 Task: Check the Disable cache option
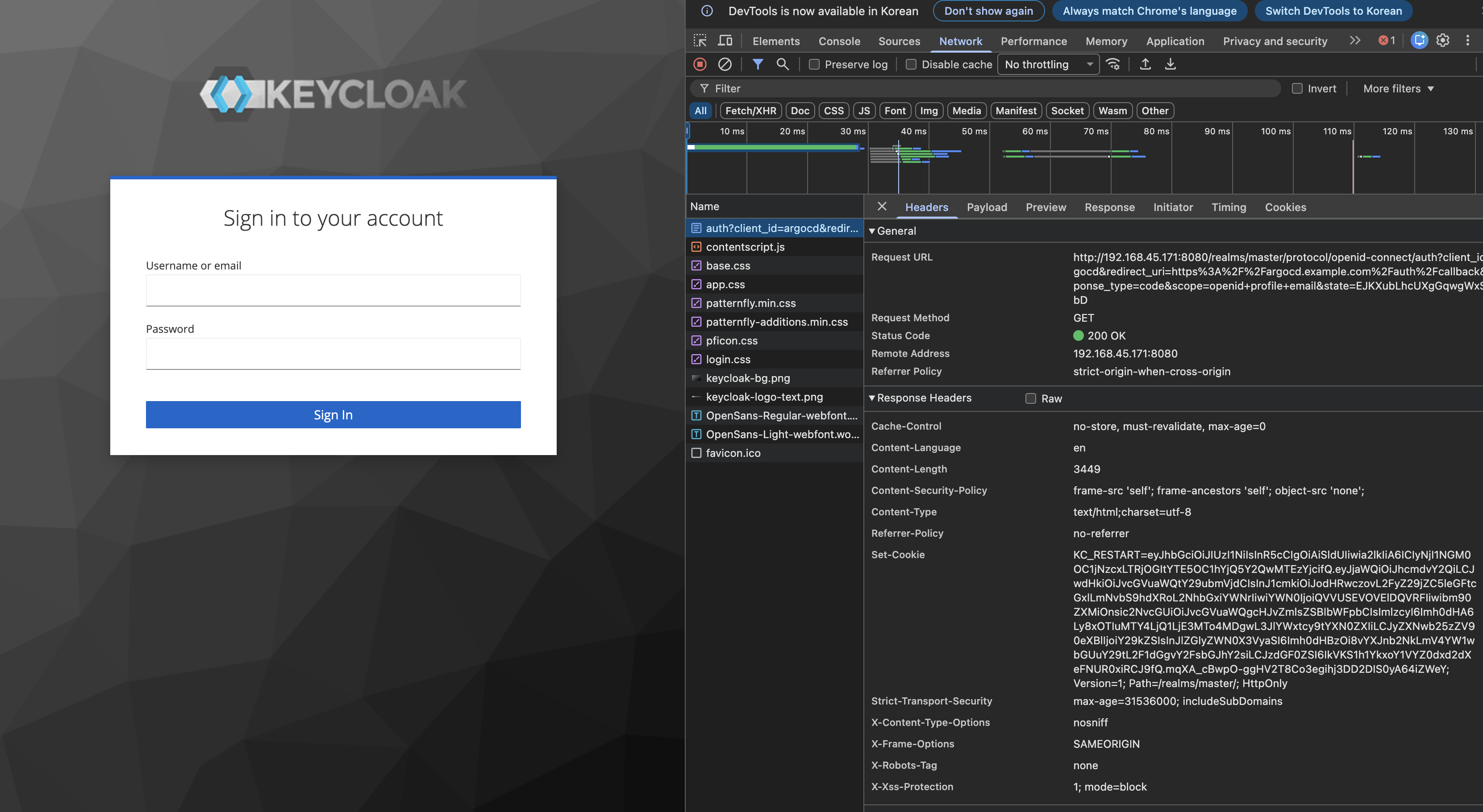(911, 64)
